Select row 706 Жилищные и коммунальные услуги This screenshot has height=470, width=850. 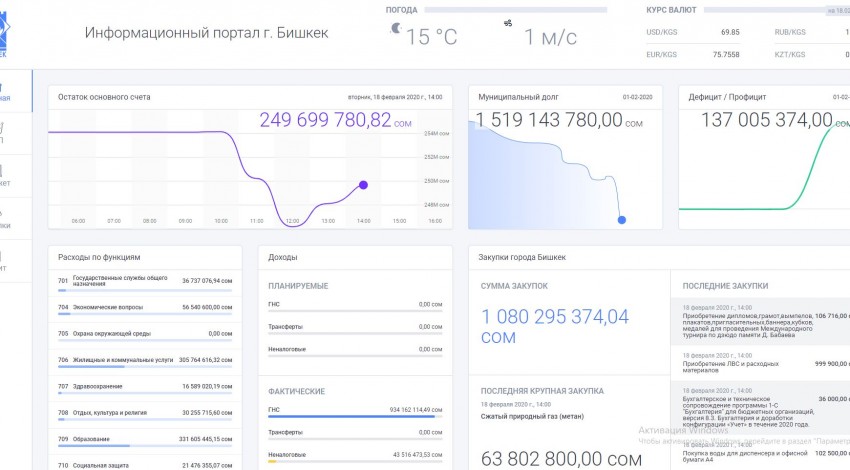tap(144, 360)
